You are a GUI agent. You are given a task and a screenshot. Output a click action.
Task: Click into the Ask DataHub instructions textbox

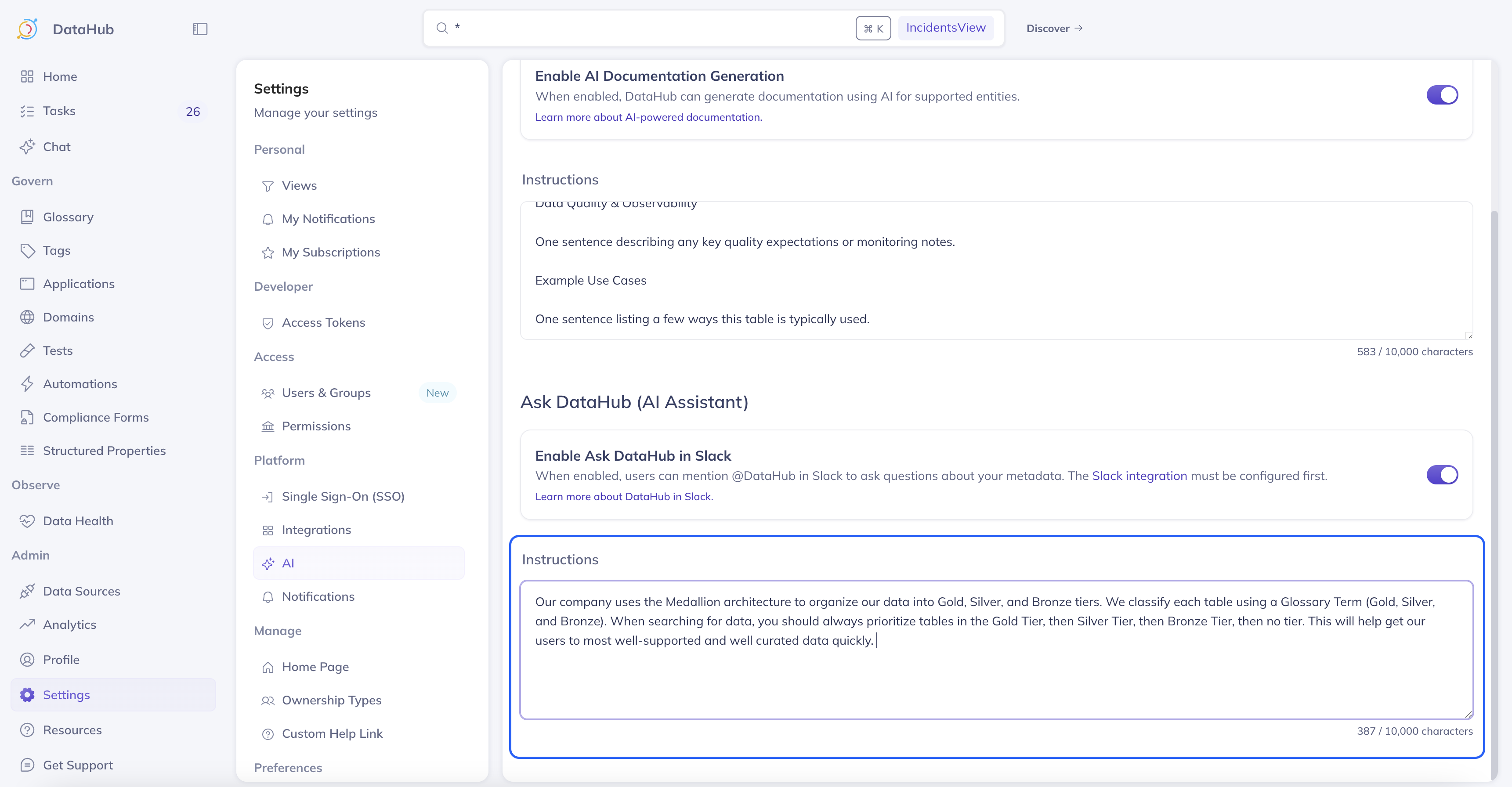click(995, 675)
